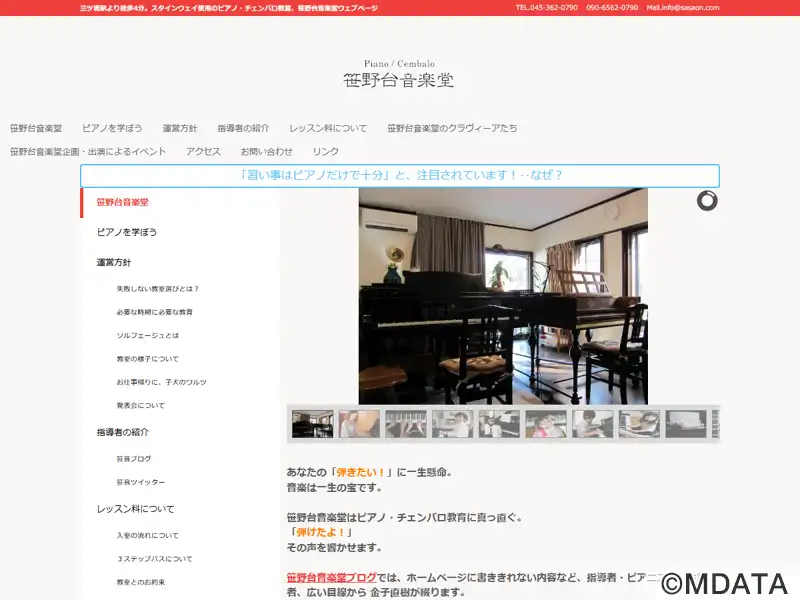Open the 笹野台音楽堂ブログ red link

[332, 578]
